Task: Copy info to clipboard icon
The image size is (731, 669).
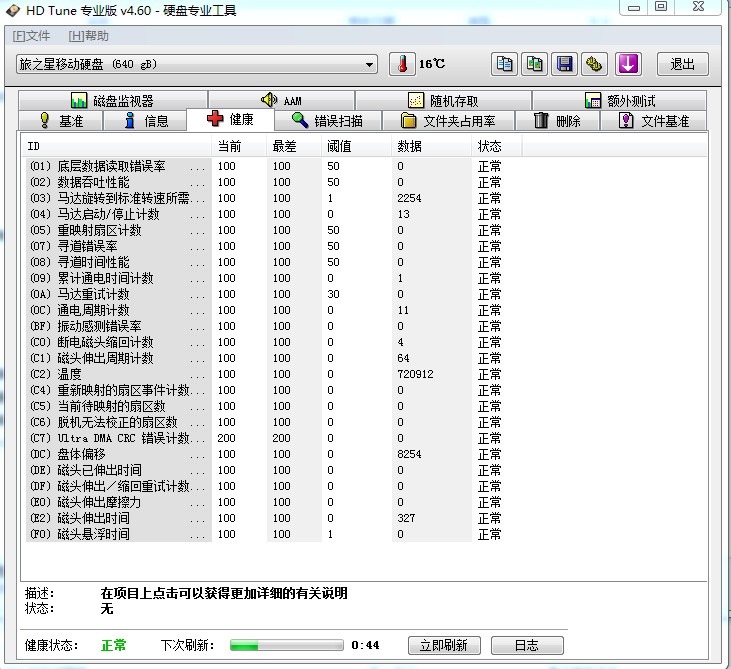Action: (504, 64)
